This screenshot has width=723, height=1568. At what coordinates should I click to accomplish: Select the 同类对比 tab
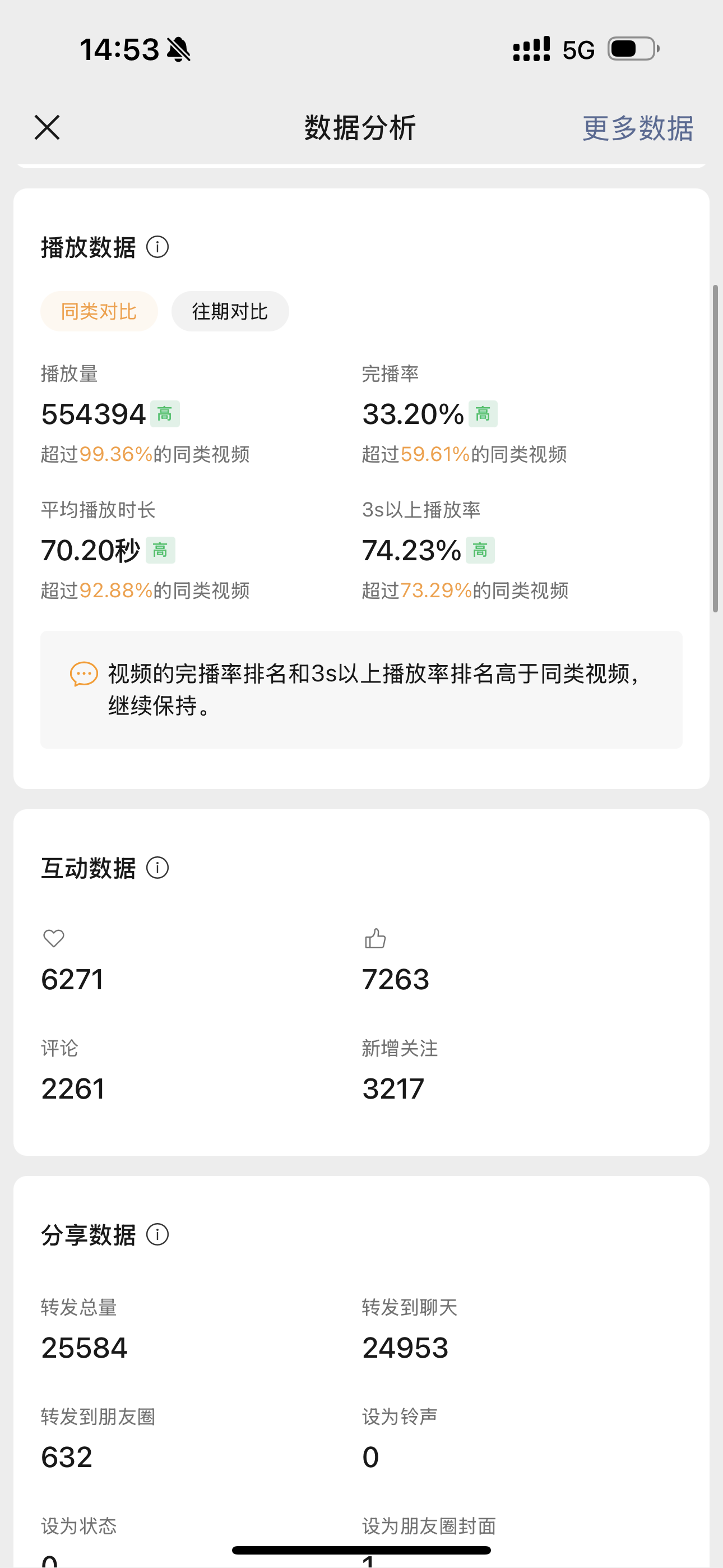coord(99,311)
